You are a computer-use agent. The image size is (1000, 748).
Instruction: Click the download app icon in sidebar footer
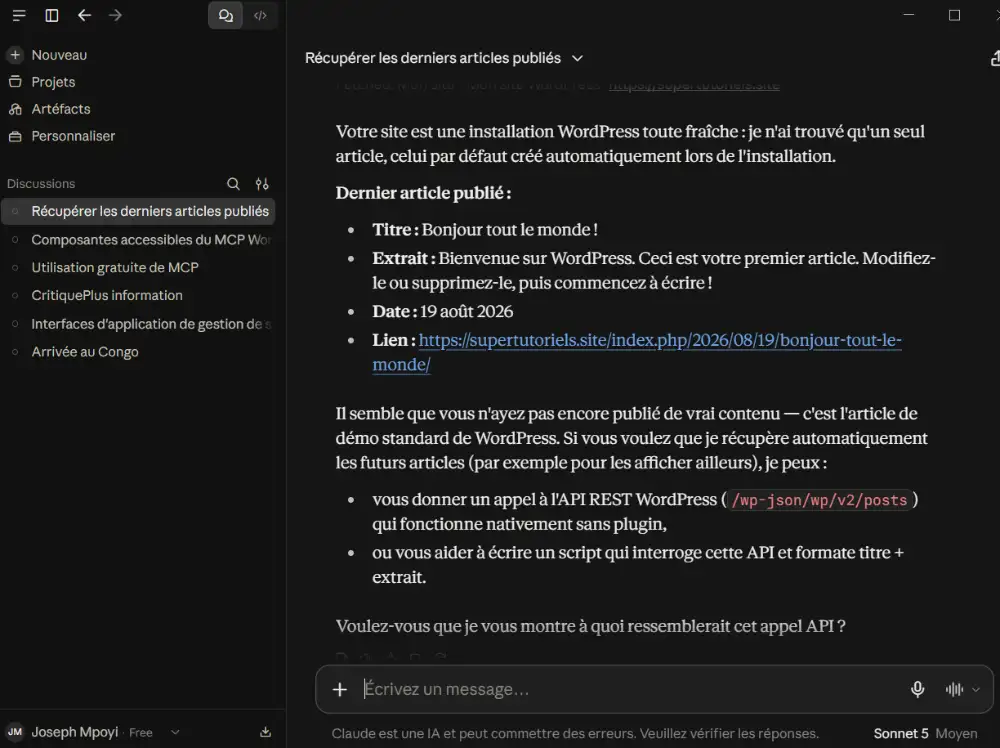(266, 732)
